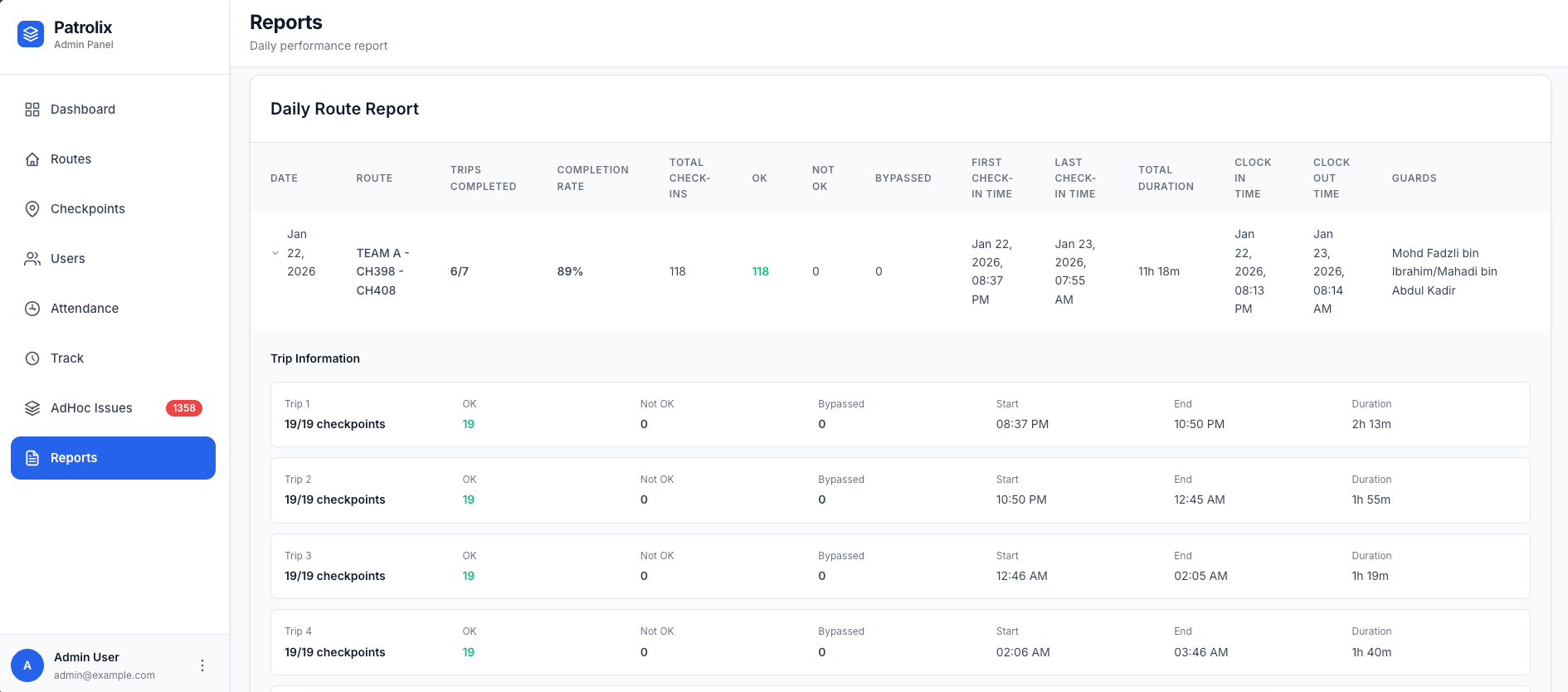Select the Trip 3 information card
Screen dimensions: 1568x692
click(900, 566)
